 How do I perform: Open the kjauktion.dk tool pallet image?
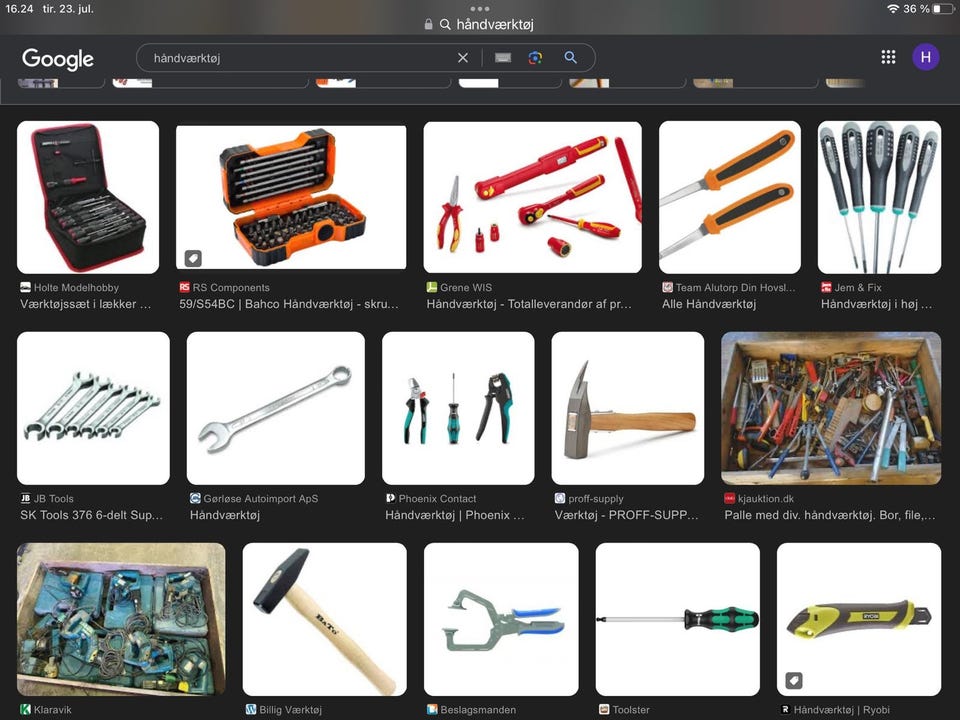tap(830, 408)
